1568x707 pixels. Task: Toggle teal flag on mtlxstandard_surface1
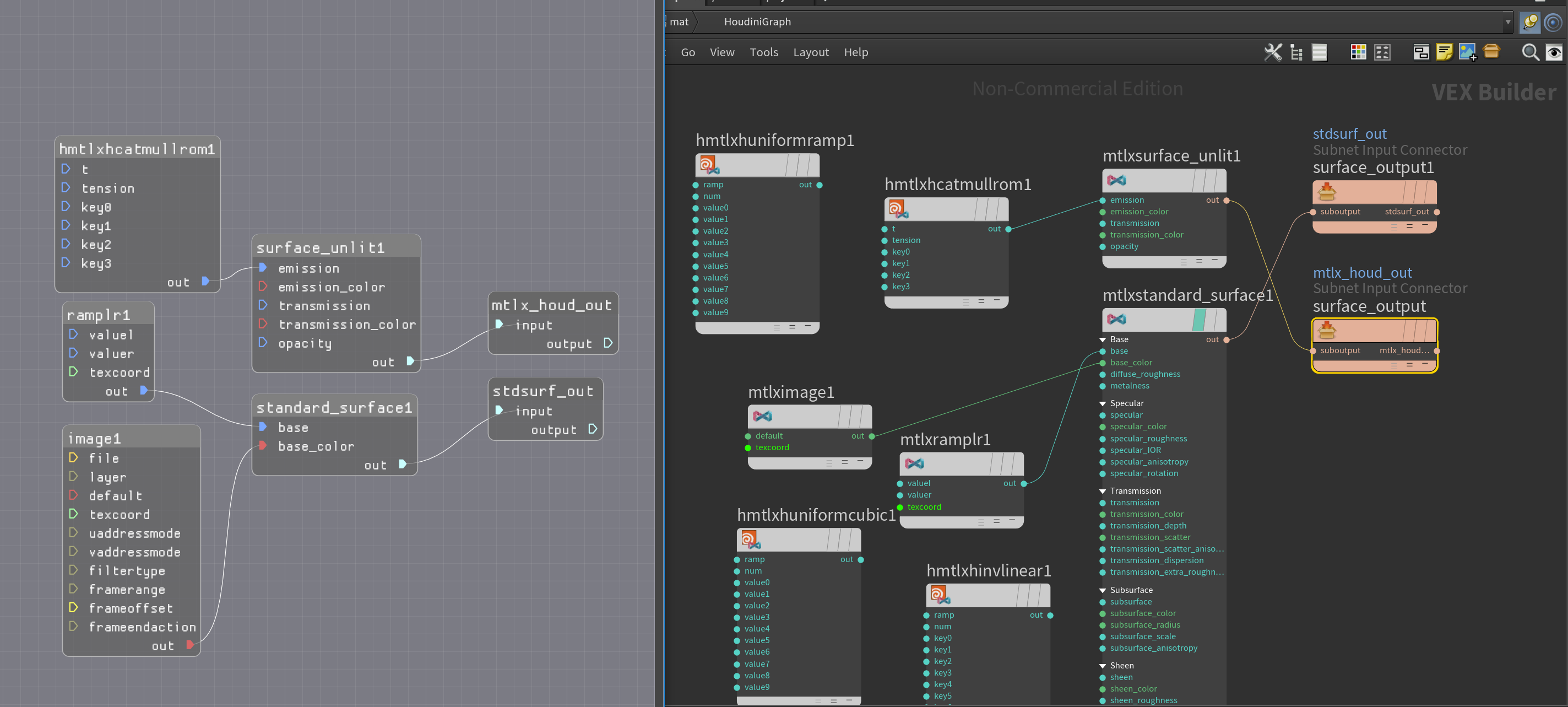tap(1199, 320)
